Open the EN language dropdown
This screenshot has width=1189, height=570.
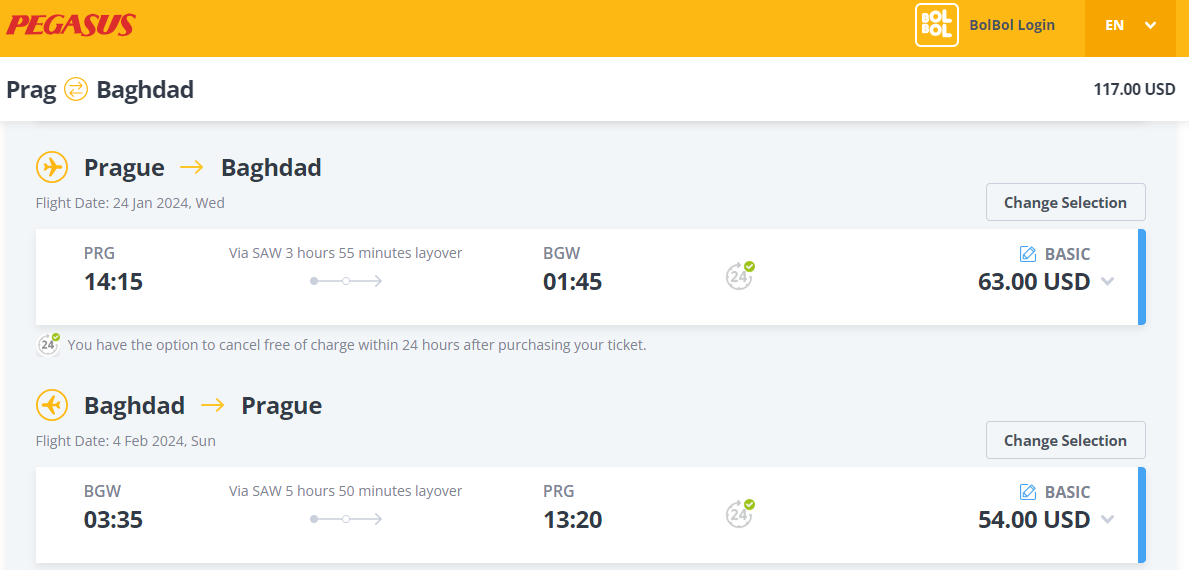point(1131,25)
